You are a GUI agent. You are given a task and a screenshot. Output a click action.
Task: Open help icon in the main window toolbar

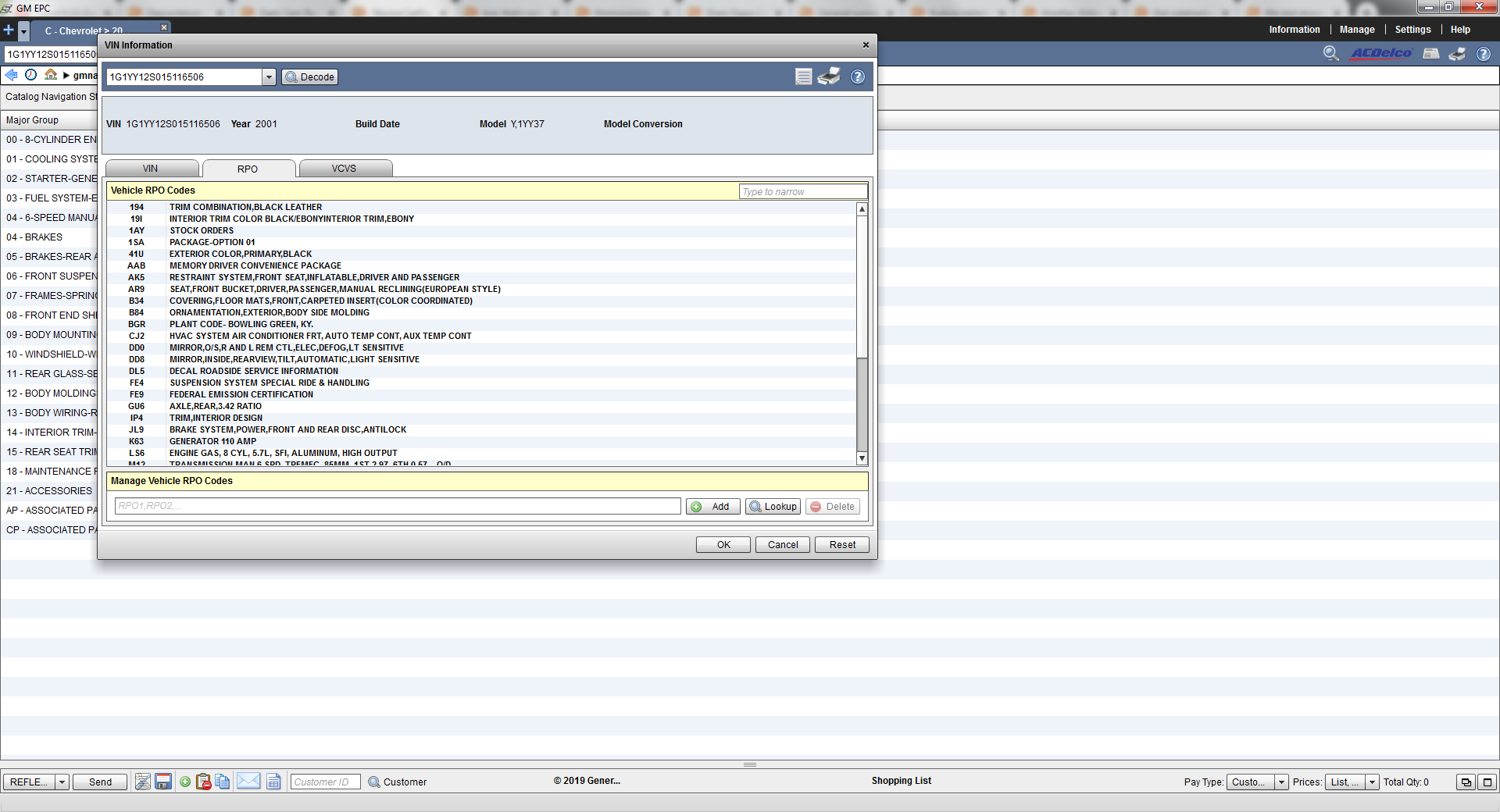pos(1484,54)
